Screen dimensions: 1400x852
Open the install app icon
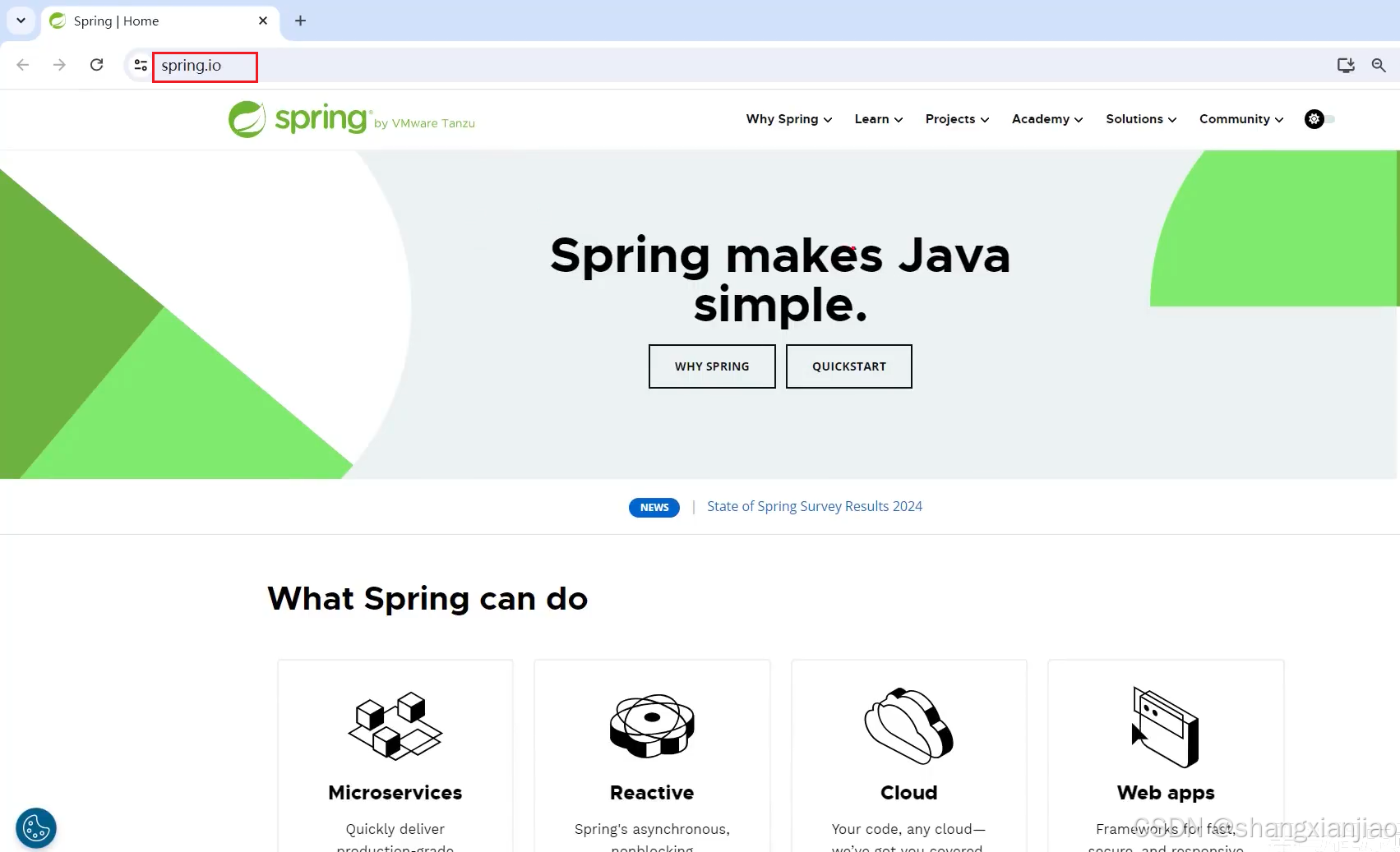click(1346, 65)
